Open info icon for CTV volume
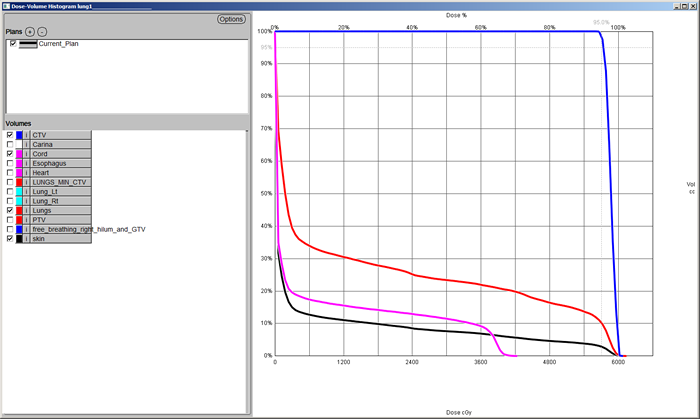 [x=27, y=134]
